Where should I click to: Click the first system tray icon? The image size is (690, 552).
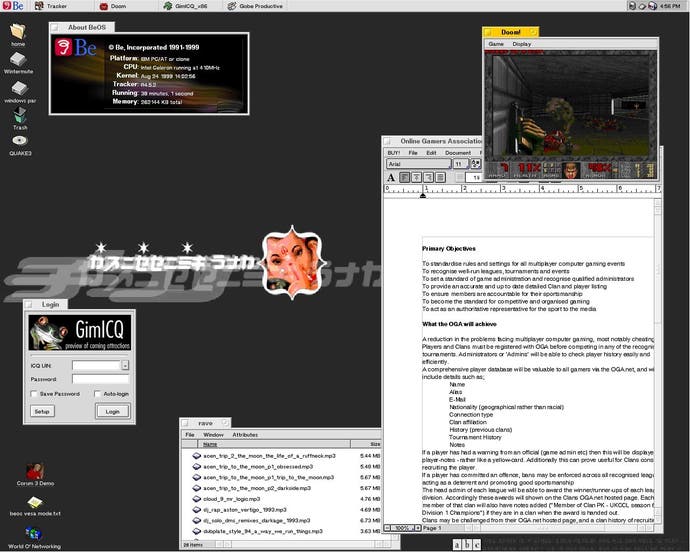pyautogui.click(x=633, y=6)
